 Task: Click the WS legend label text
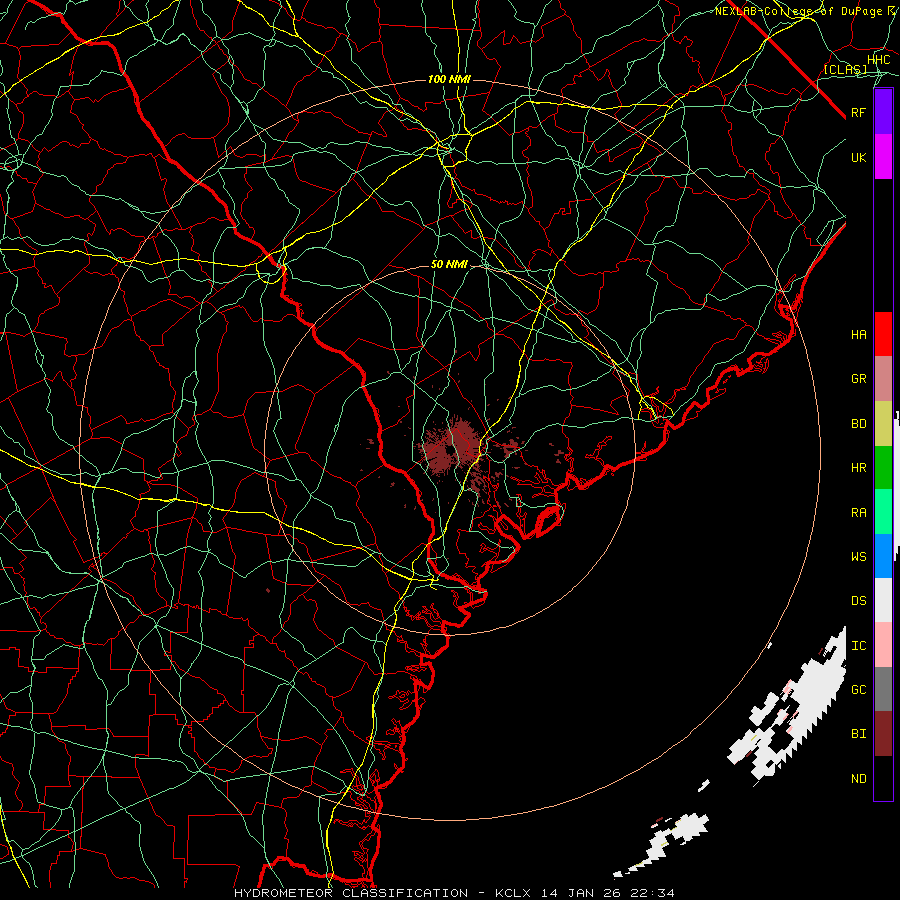858,556
